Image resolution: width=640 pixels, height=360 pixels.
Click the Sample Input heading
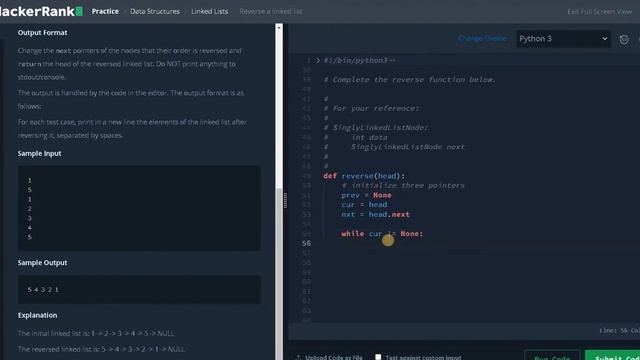point(39,153)
